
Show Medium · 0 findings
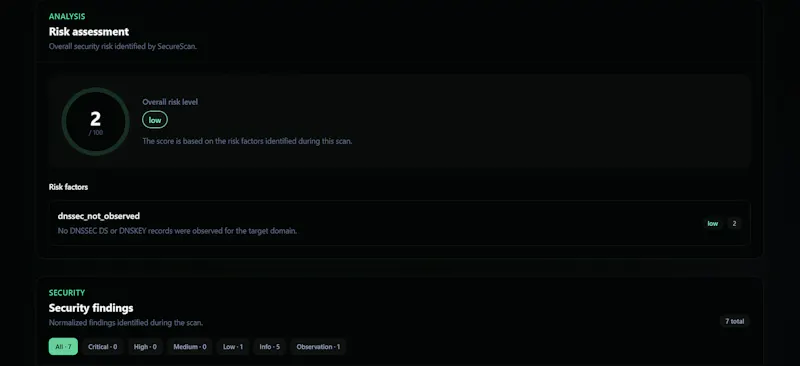(x=190, y=347)
